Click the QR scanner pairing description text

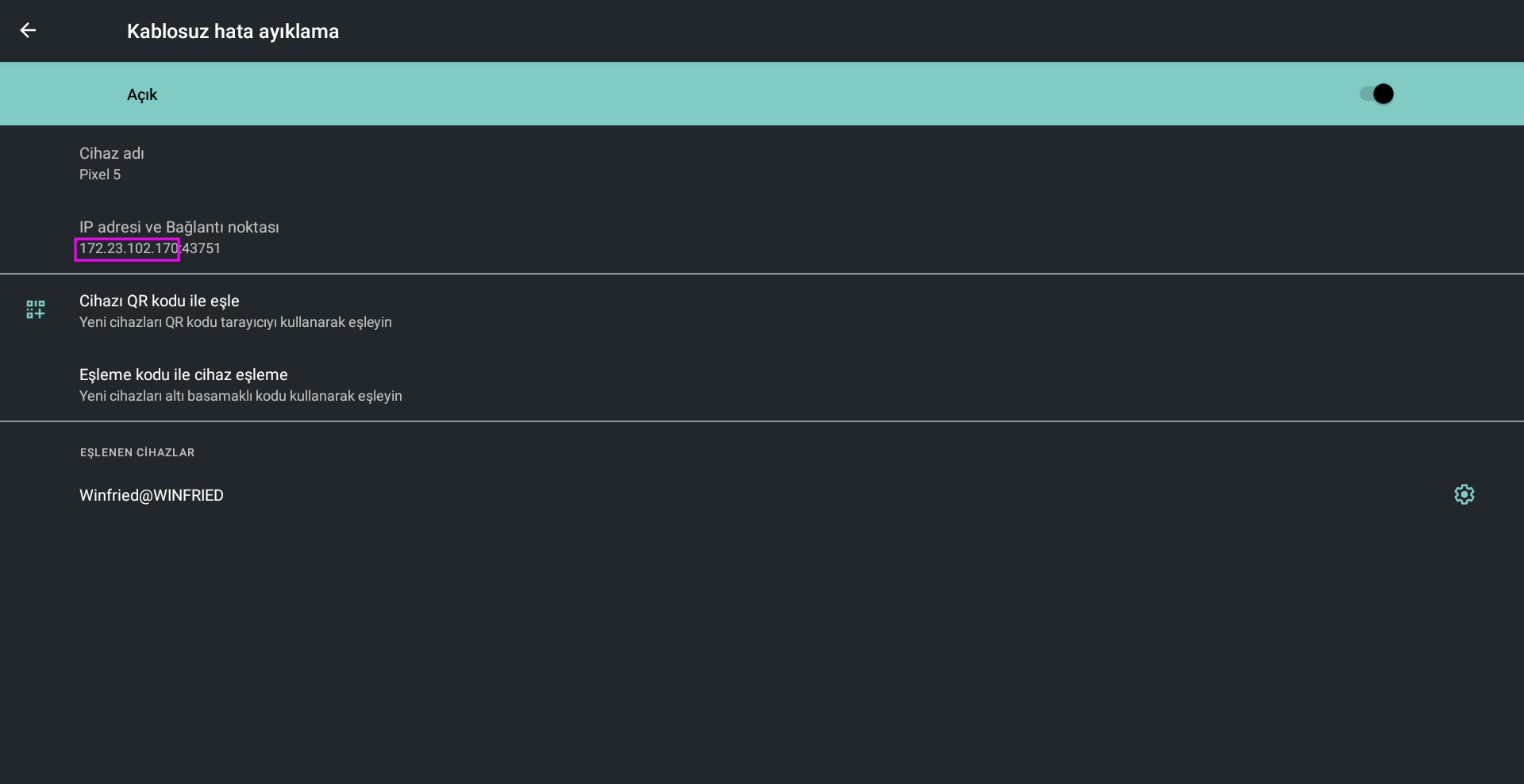(235, 322)
